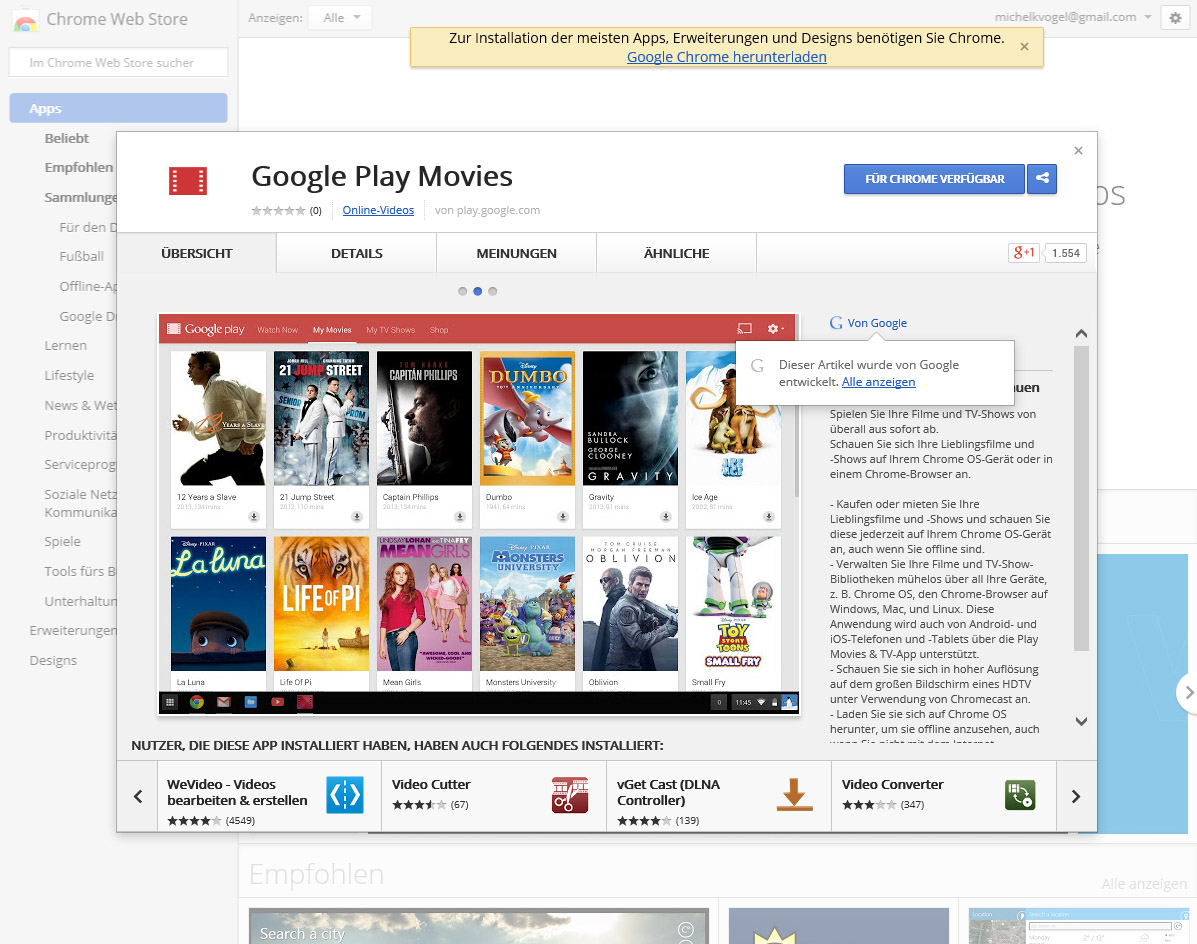1197x944 pixels.
Task: Click the Video Converter green icon
Action: pyautogui.click(x=1020, y=794)
